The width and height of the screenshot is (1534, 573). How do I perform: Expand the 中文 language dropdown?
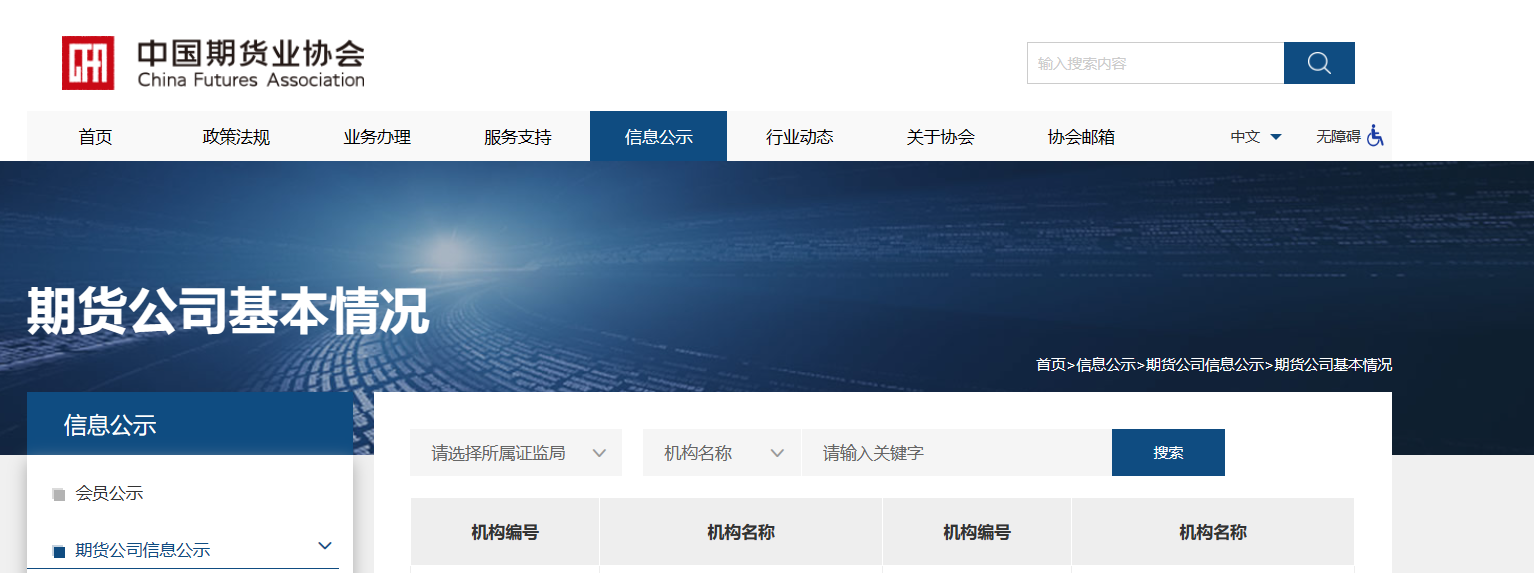[1256, 137]
